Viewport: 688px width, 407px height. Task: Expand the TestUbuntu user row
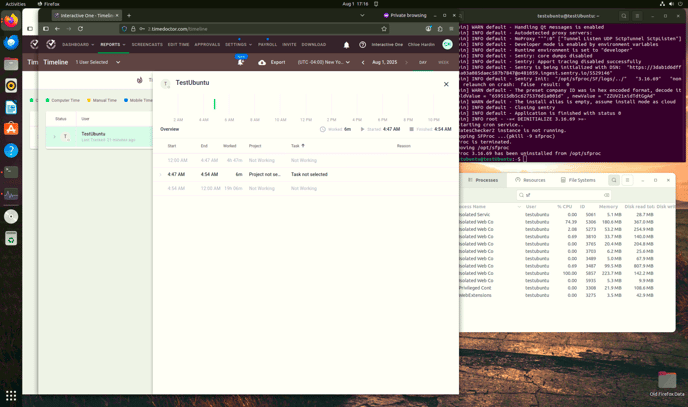(x=54, y=136)
